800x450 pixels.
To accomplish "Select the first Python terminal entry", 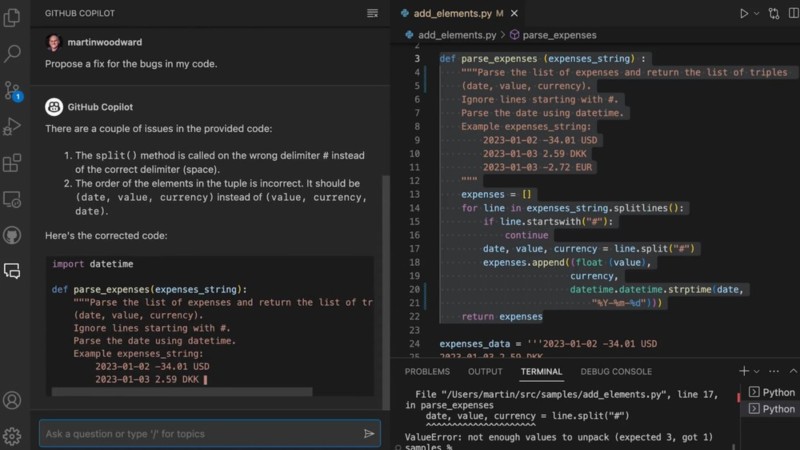I will pyautogui.click(x=771, y=392).
